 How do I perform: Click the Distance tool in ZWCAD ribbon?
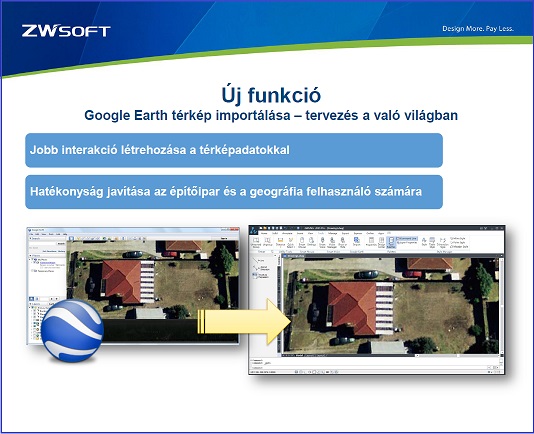click(x=280, y=242)
